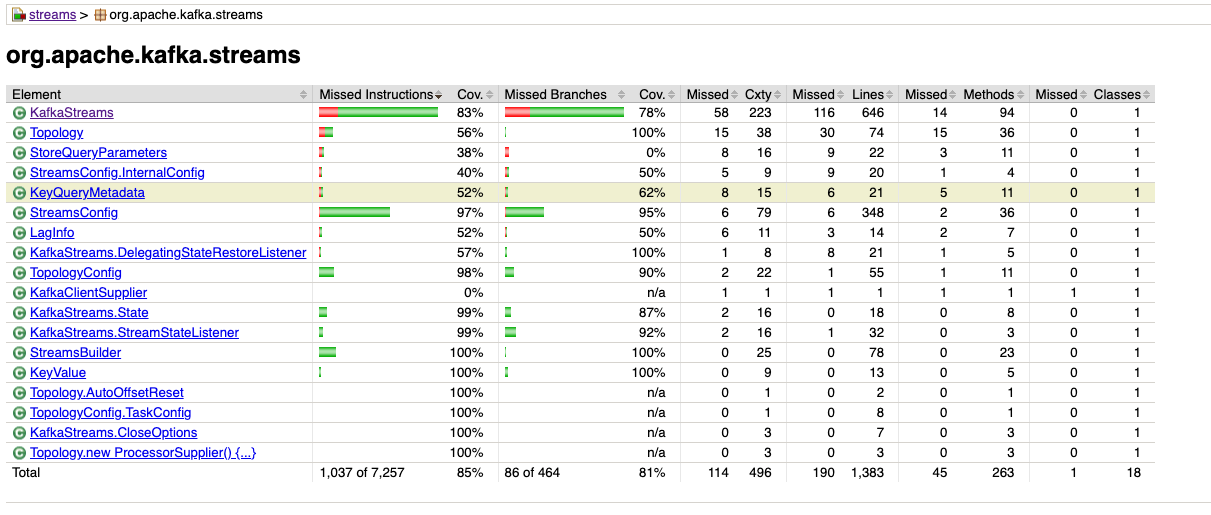Click the class icon beside StreamsBuilder

click(19, 353)
